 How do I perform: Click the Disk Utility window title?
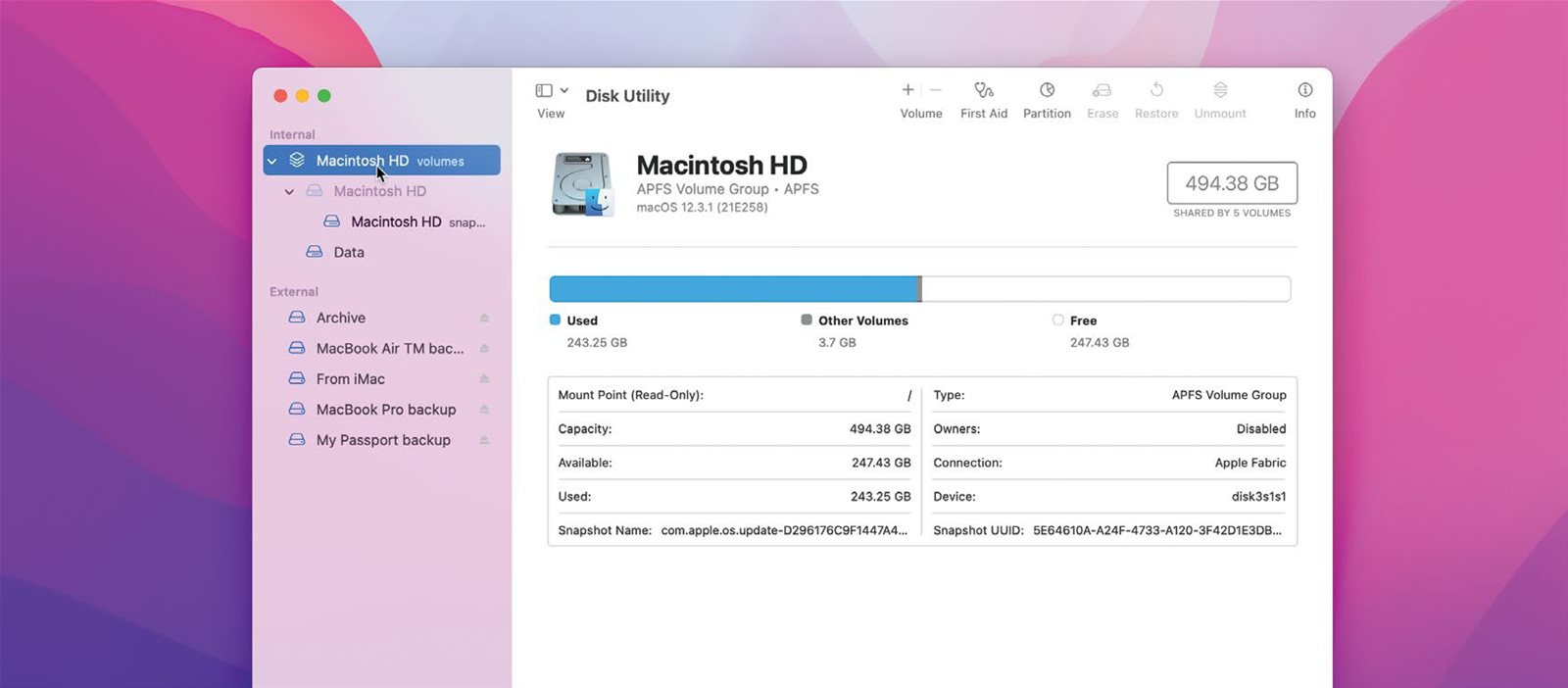click(x=627, y=96)
